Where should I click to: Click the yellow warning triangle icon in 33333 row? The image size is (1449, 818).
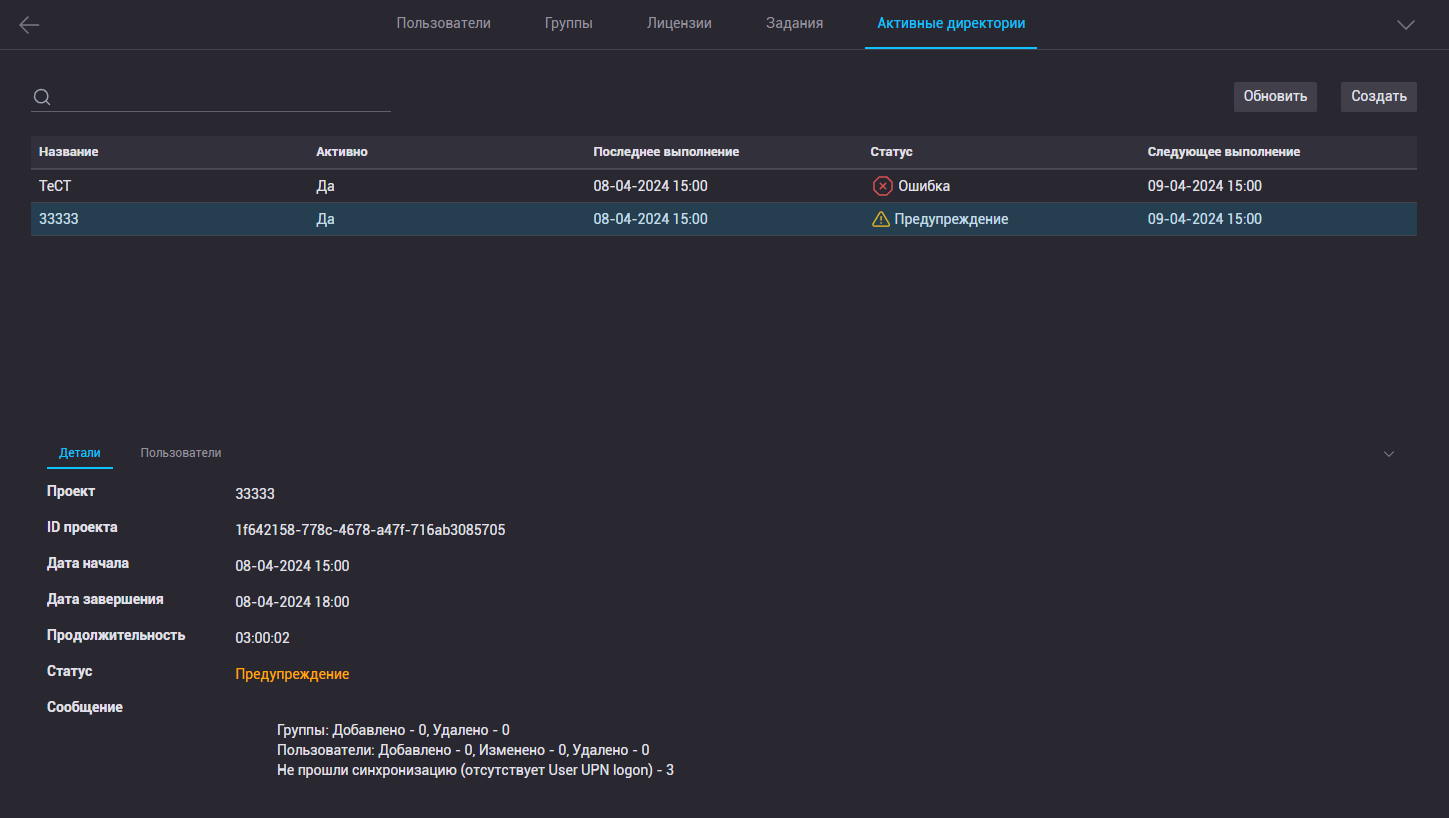[x=881, y=219]
